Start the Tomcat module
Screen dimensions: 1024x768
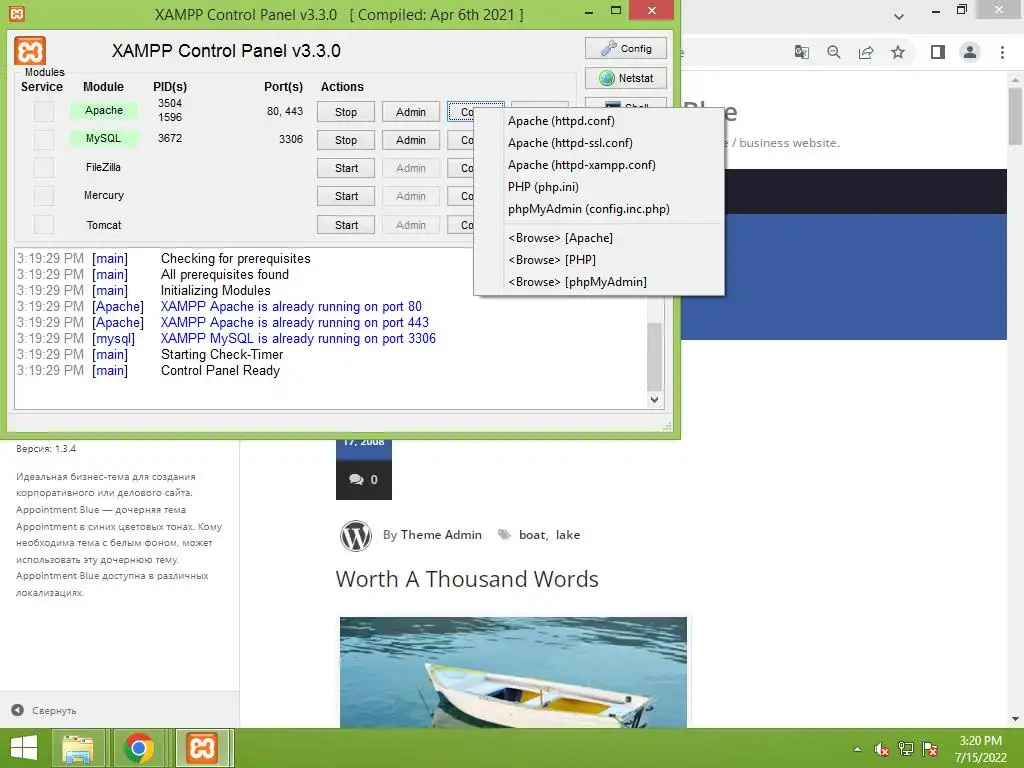[x=346, y=225]
